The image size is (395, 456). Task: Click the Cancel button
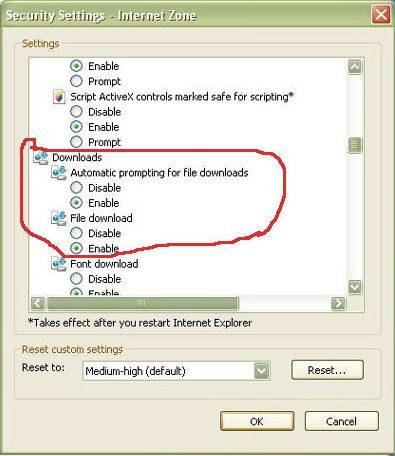(342, 421)
